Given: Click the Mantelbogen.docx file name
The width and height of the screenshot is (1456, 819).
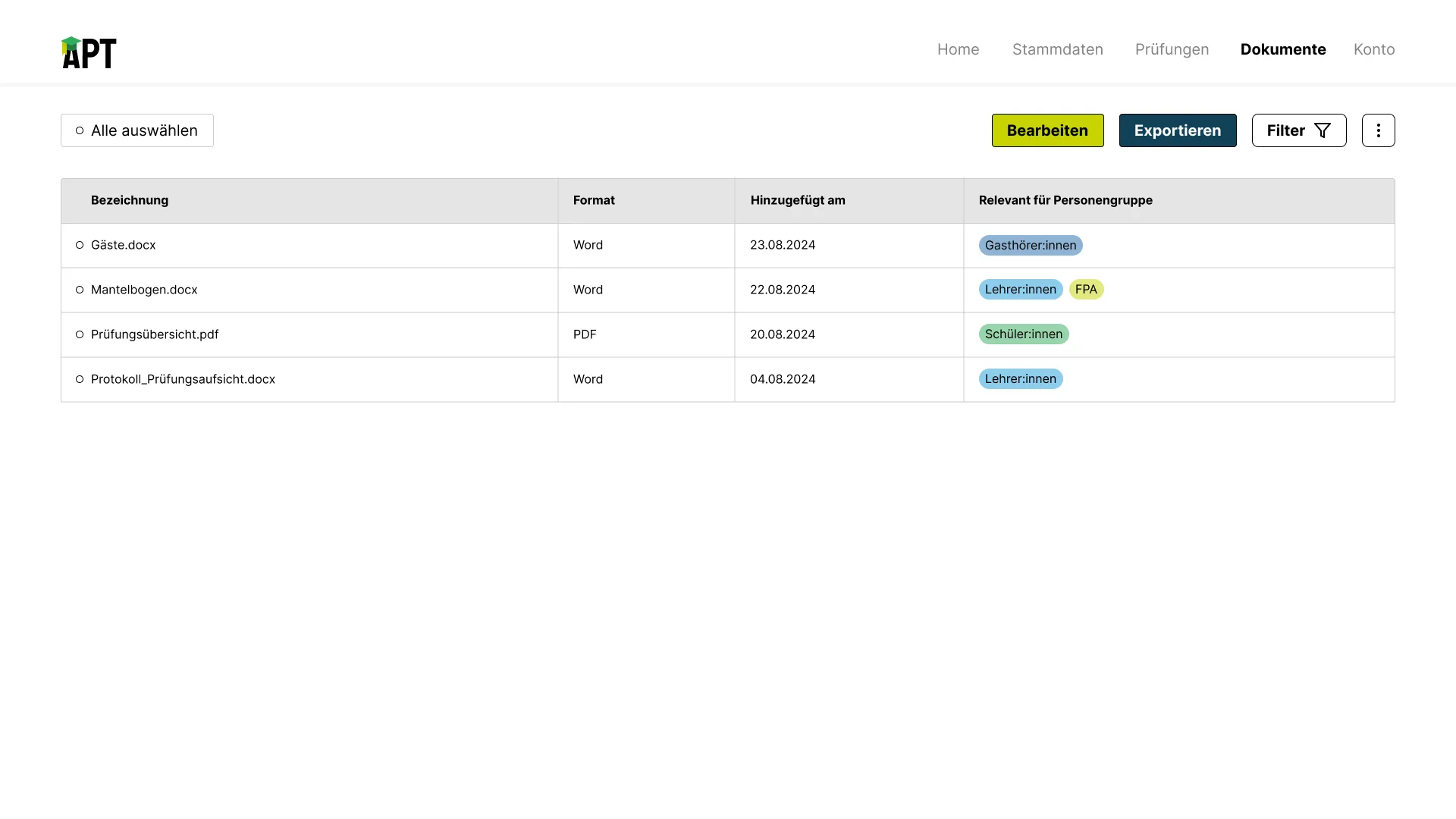Looking at the screenshot, I should pos(144,290).
